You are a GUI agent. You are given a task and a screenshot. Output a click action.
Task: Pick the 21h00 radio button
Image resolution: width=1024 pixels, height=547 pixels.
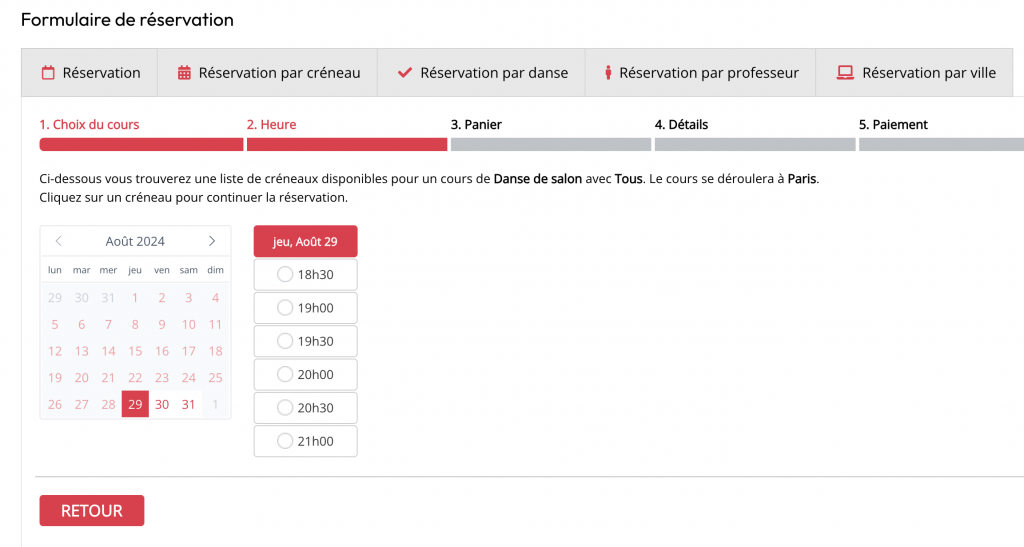[285, 441]
